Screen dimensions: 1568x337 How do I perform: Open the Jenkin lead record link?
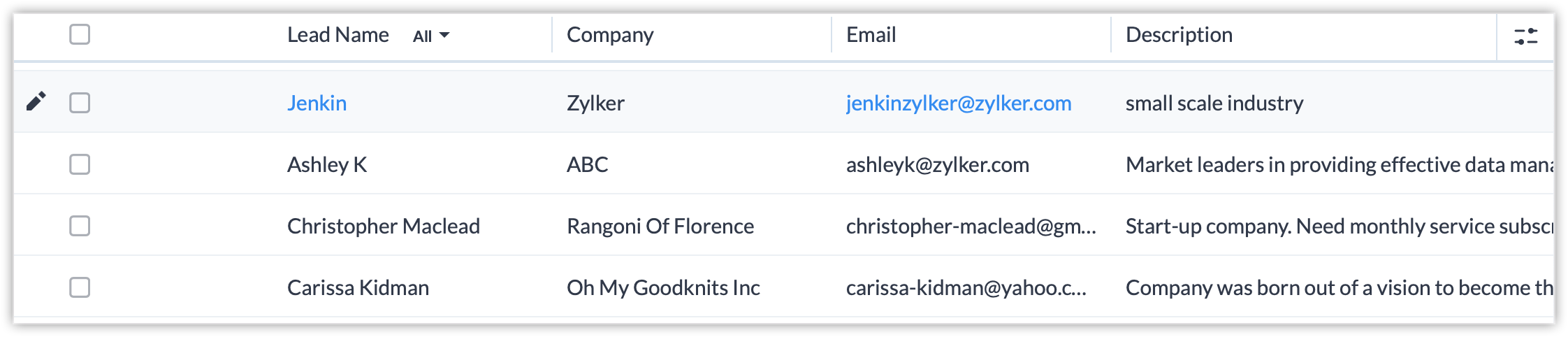click(x=317, y=103)
